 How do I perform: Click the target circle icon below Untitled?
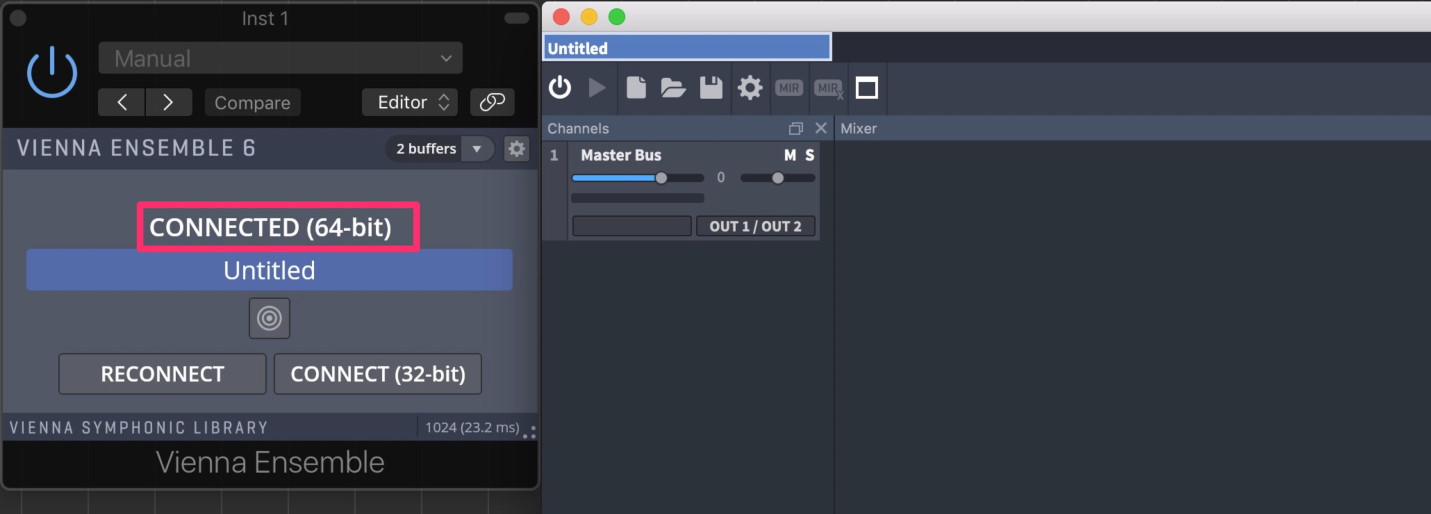tap(269, 319)
